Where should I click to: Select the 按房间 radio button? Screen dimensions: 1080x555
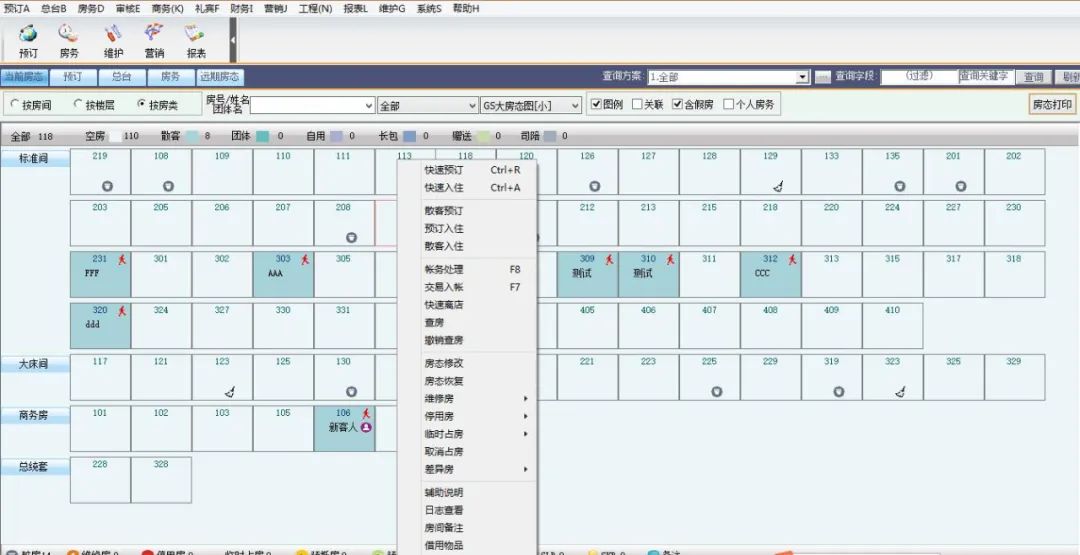pyautogui.click(x=16, y=104)
